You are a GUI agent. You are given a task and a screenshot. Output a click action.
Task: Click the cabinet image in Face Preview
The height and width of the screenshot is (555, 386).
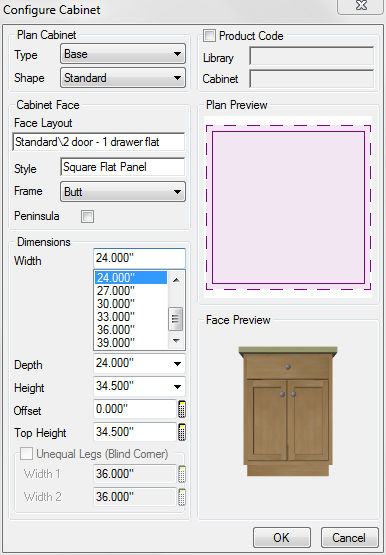(288, 411)
